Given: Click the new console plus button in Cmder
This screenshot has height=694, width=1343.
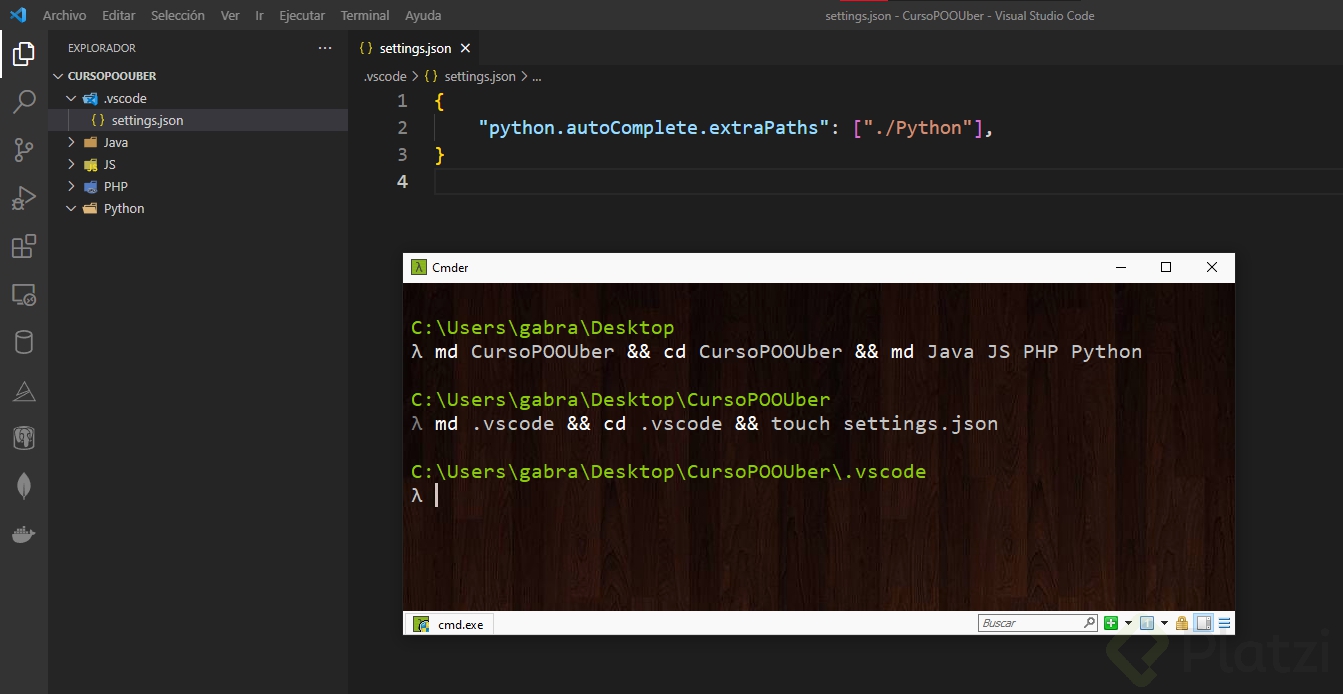Looking at the screenshot, I should coord(1110,622).
